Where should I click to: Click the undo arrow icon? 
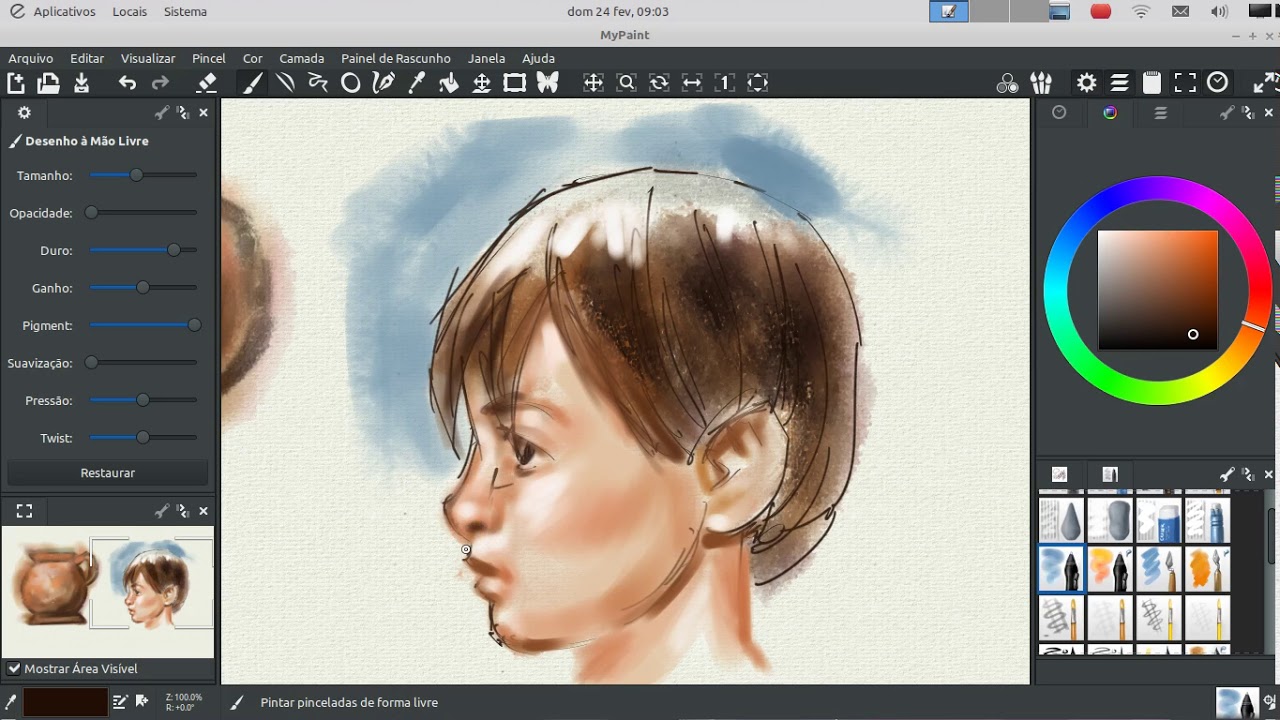127,83
